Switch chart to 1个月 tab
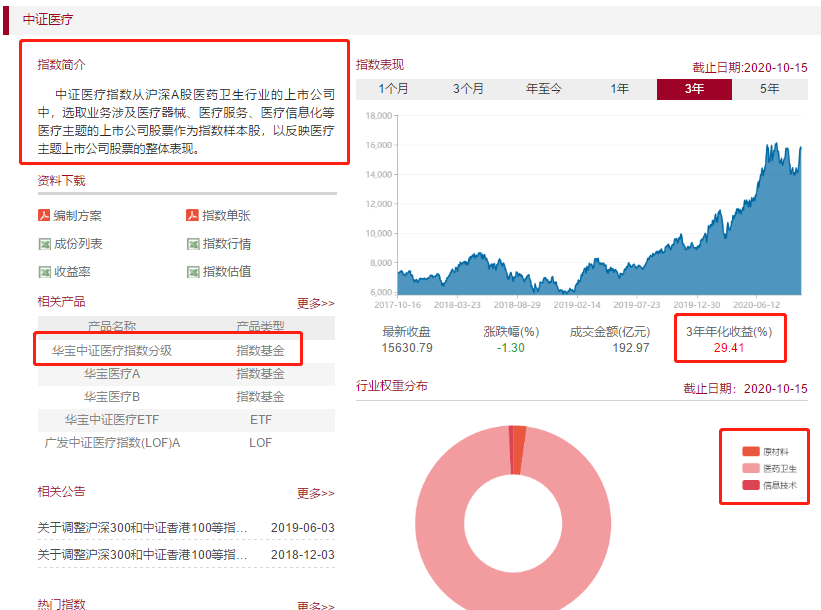 pos(393,89)
